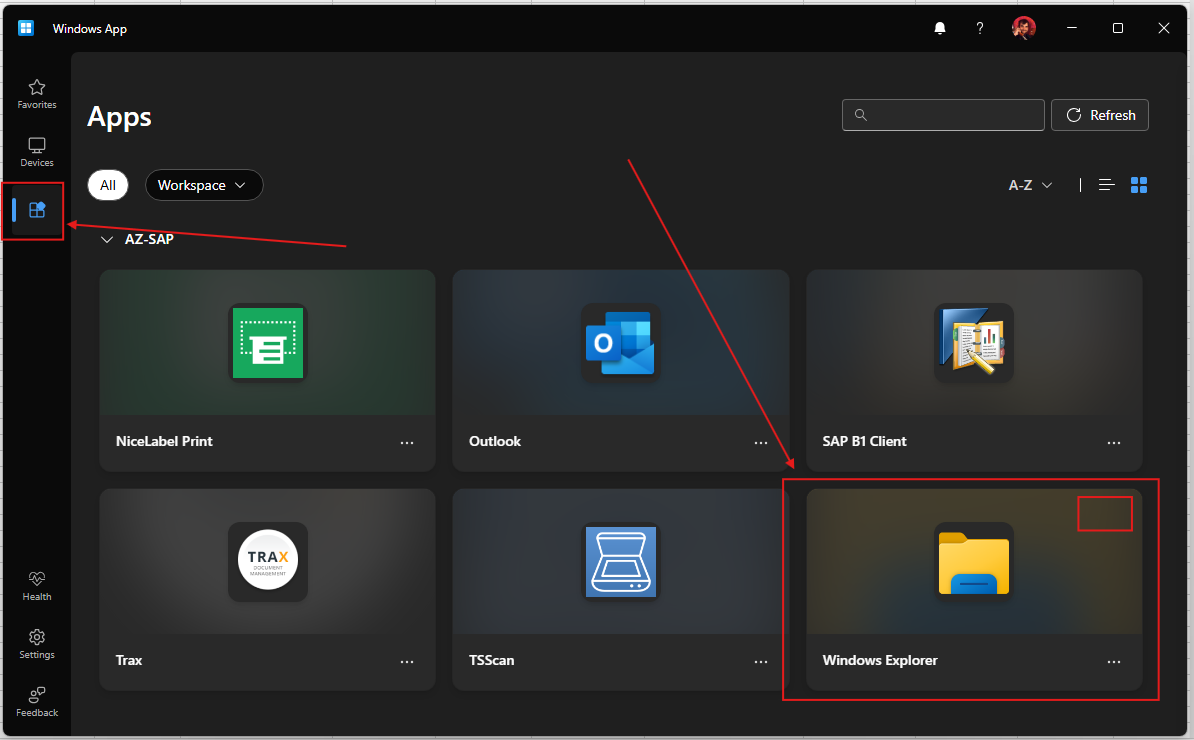Open the Health panel

click(x=37, y=585)
